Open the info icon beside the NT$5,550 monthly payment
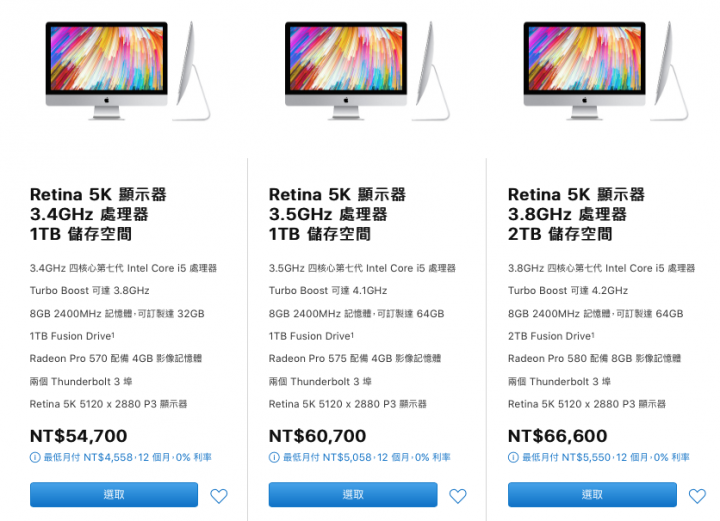The height and width of the screenshot is (521, 720). [513, 457]
